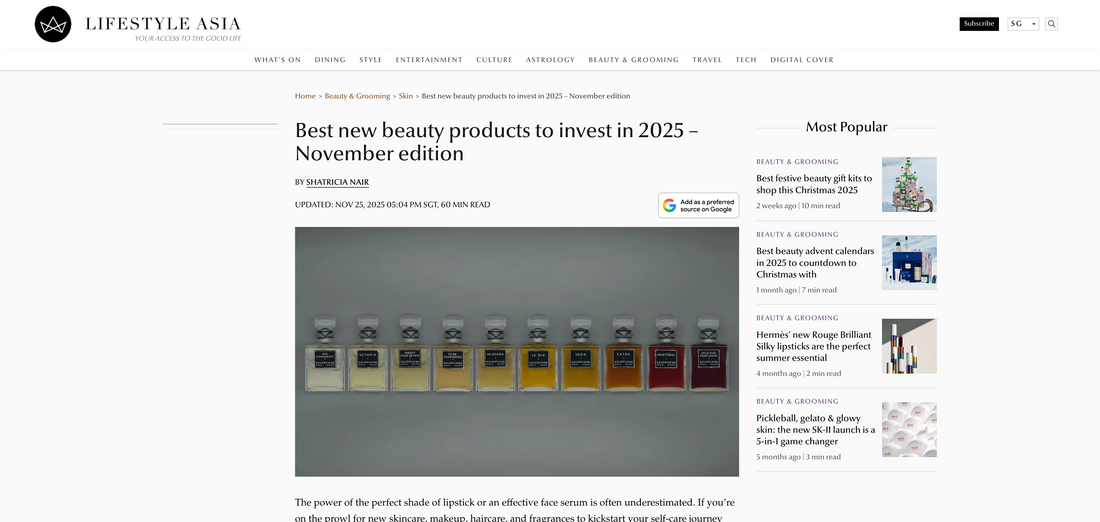Click '2 weeks ago | 10 min read' text
The width and height of the screenshot is (1100, 522).
click(798, 206)
